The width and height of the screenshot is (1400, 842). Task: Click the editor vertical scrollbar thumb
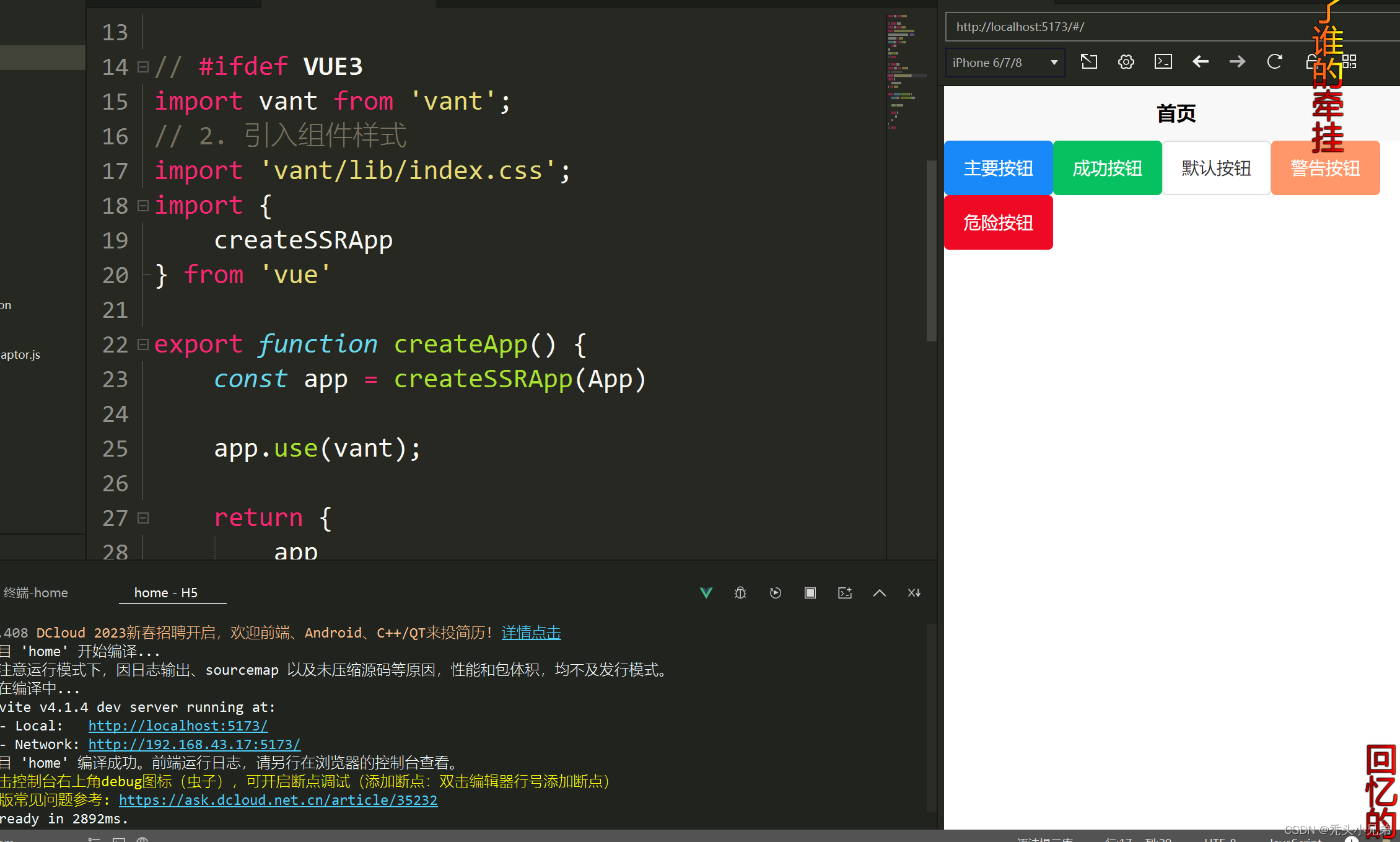click(931, 250)
